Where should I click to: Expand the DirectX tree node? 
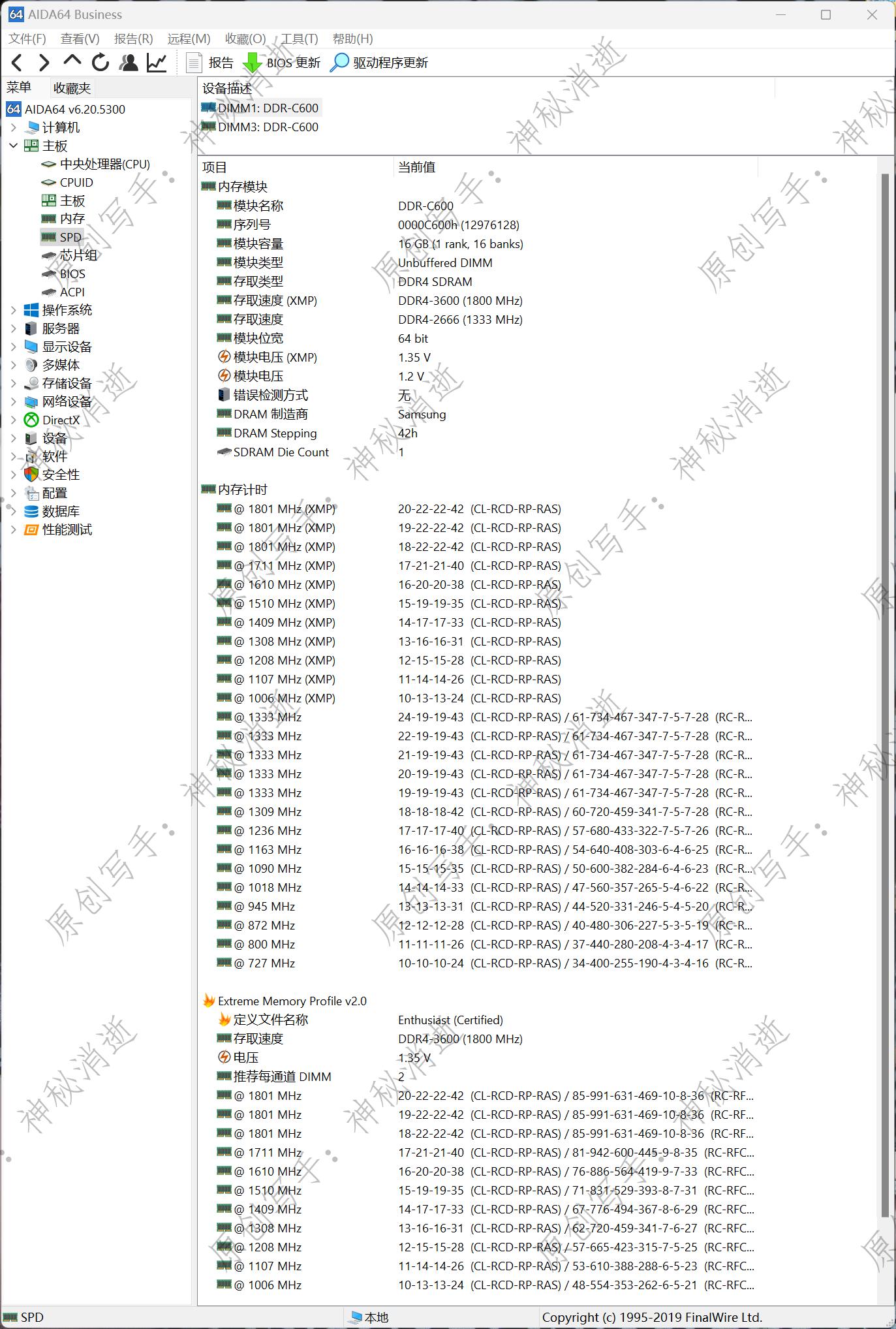click(13, 420)
